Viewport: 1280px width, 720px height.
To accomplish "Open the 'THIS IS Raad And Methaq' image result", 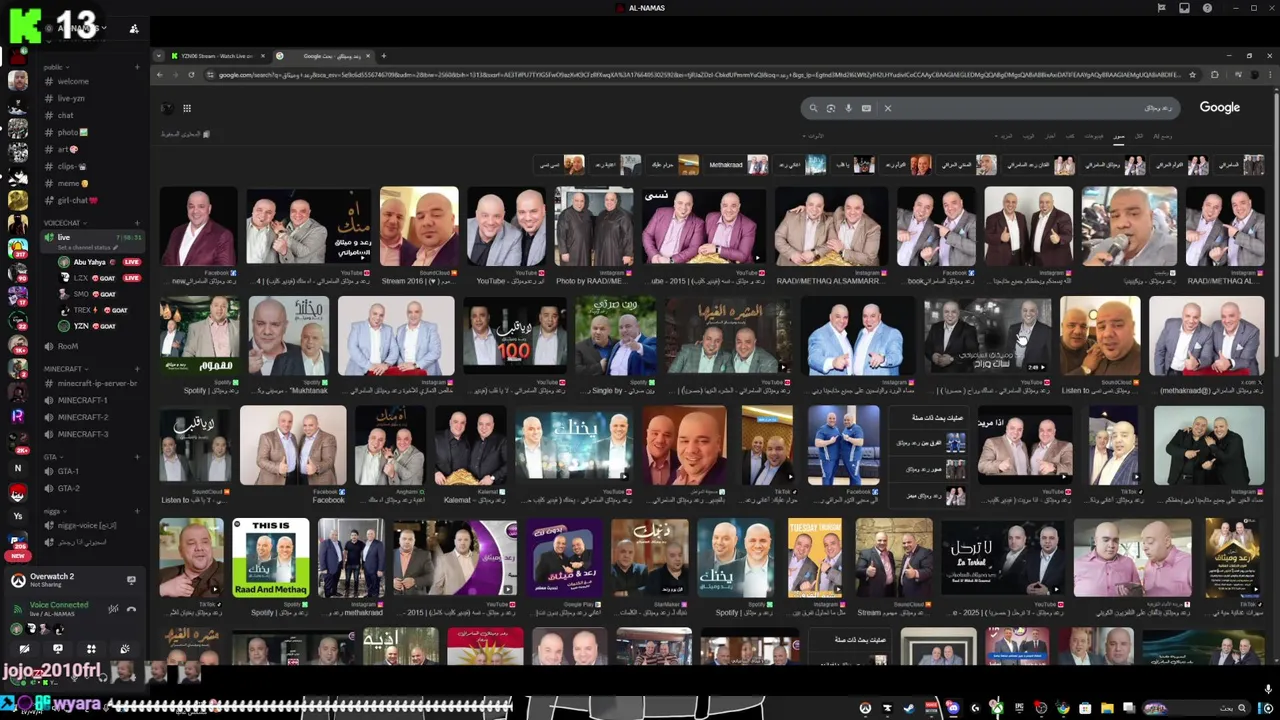I will click(x=271, y=558).
